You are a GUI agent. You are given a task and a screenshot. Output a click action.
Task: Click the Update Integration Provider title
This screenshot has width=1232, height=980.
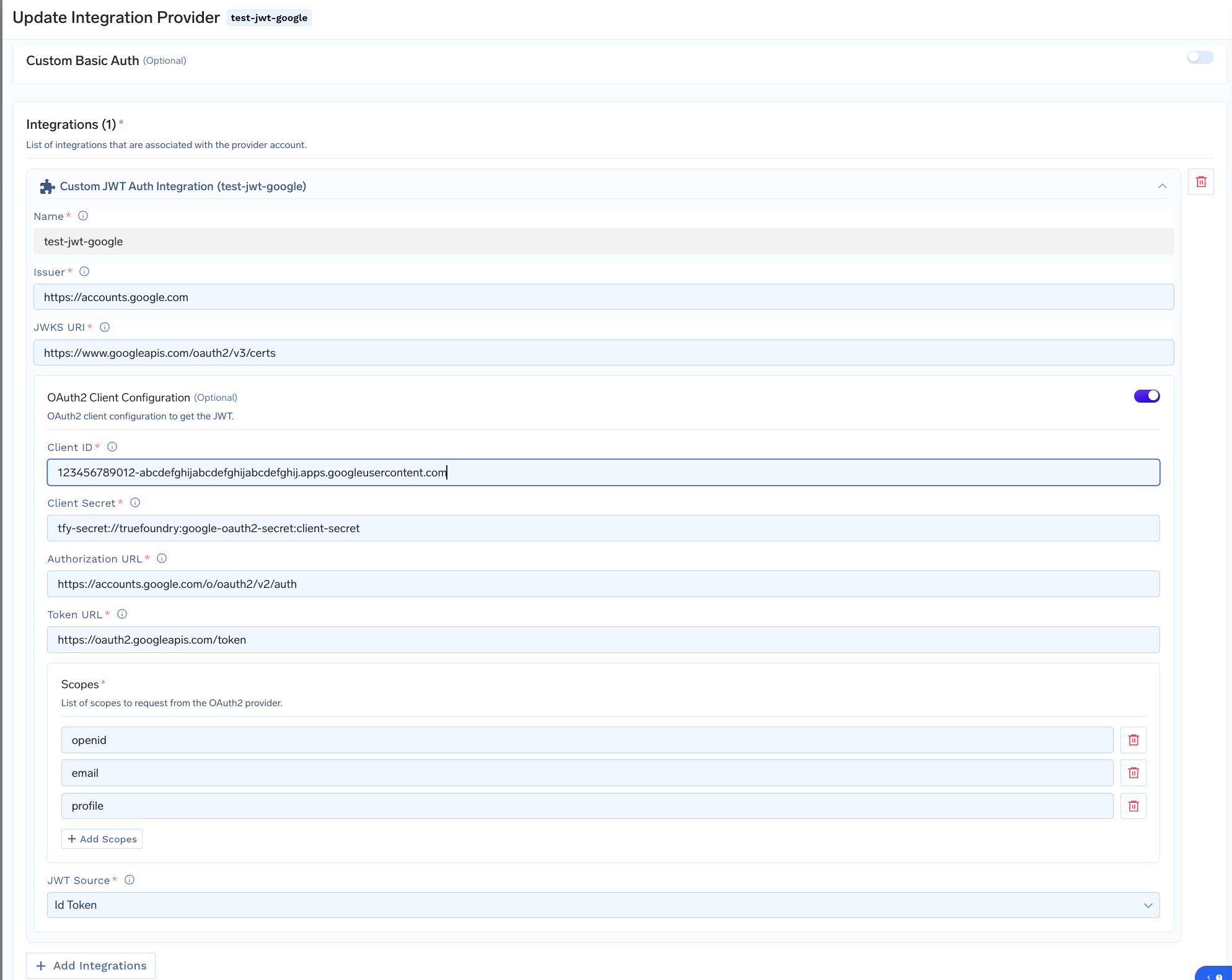[x=116, y=17]
